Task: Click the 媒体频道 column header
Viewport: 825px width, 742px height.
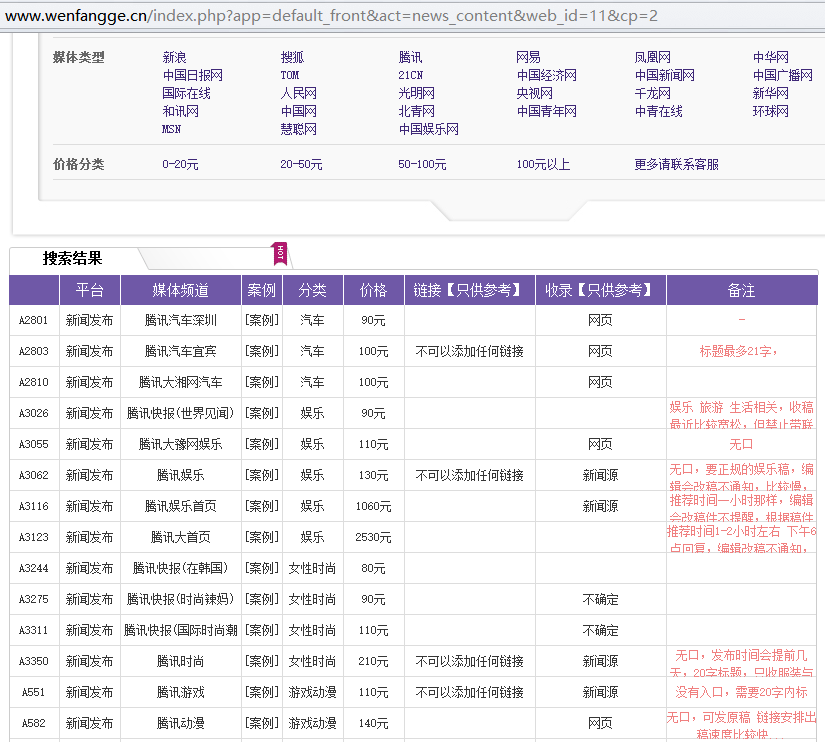Action: (x=180, y=291)
